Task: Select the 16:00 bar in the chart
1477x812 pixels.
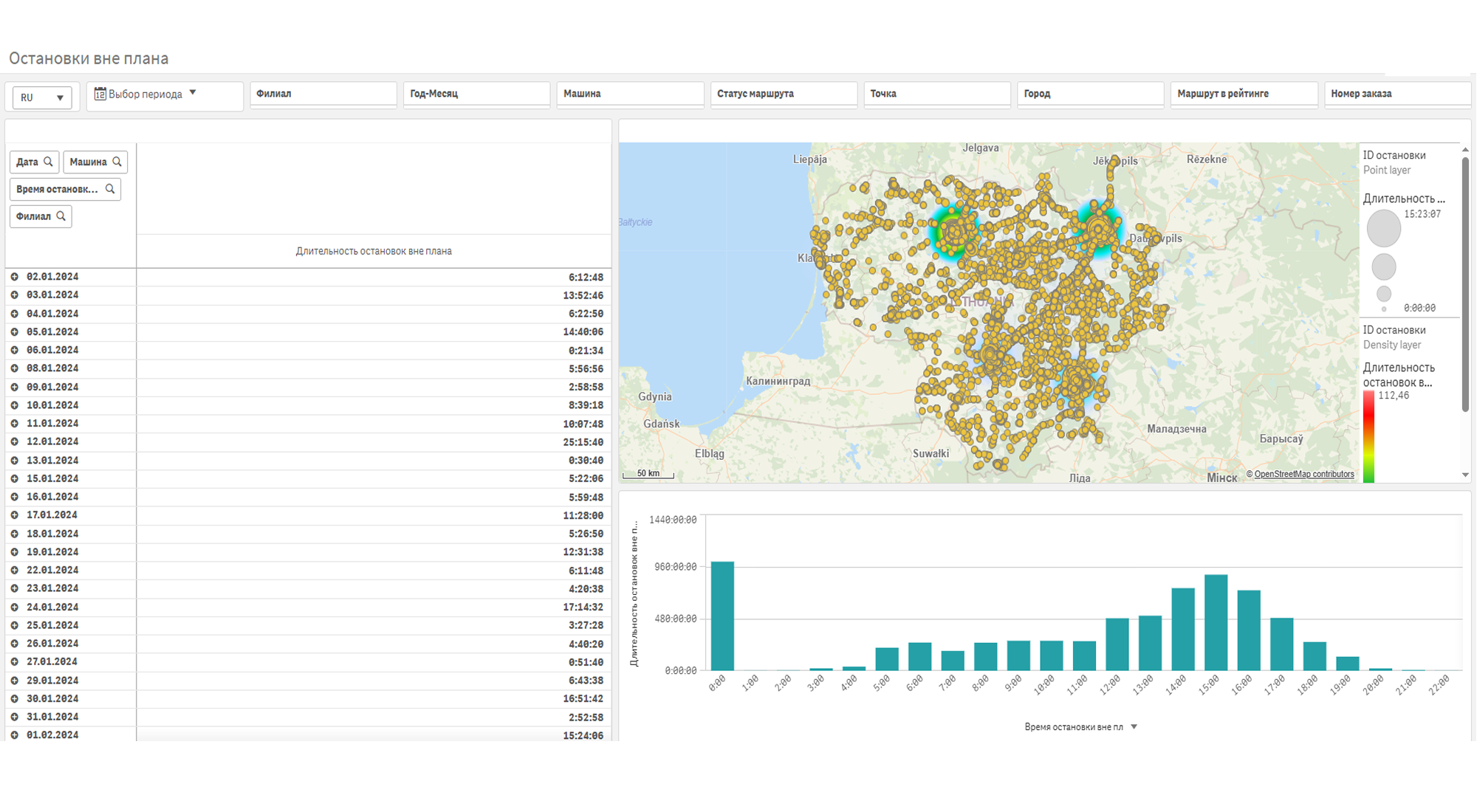Action: coord(1249,630)
